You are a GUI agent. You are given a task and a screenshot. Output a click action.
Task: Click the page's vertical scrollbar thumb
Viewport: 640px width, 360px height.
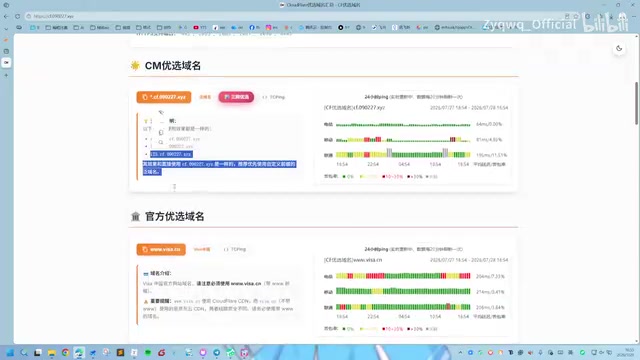(636, 103)
